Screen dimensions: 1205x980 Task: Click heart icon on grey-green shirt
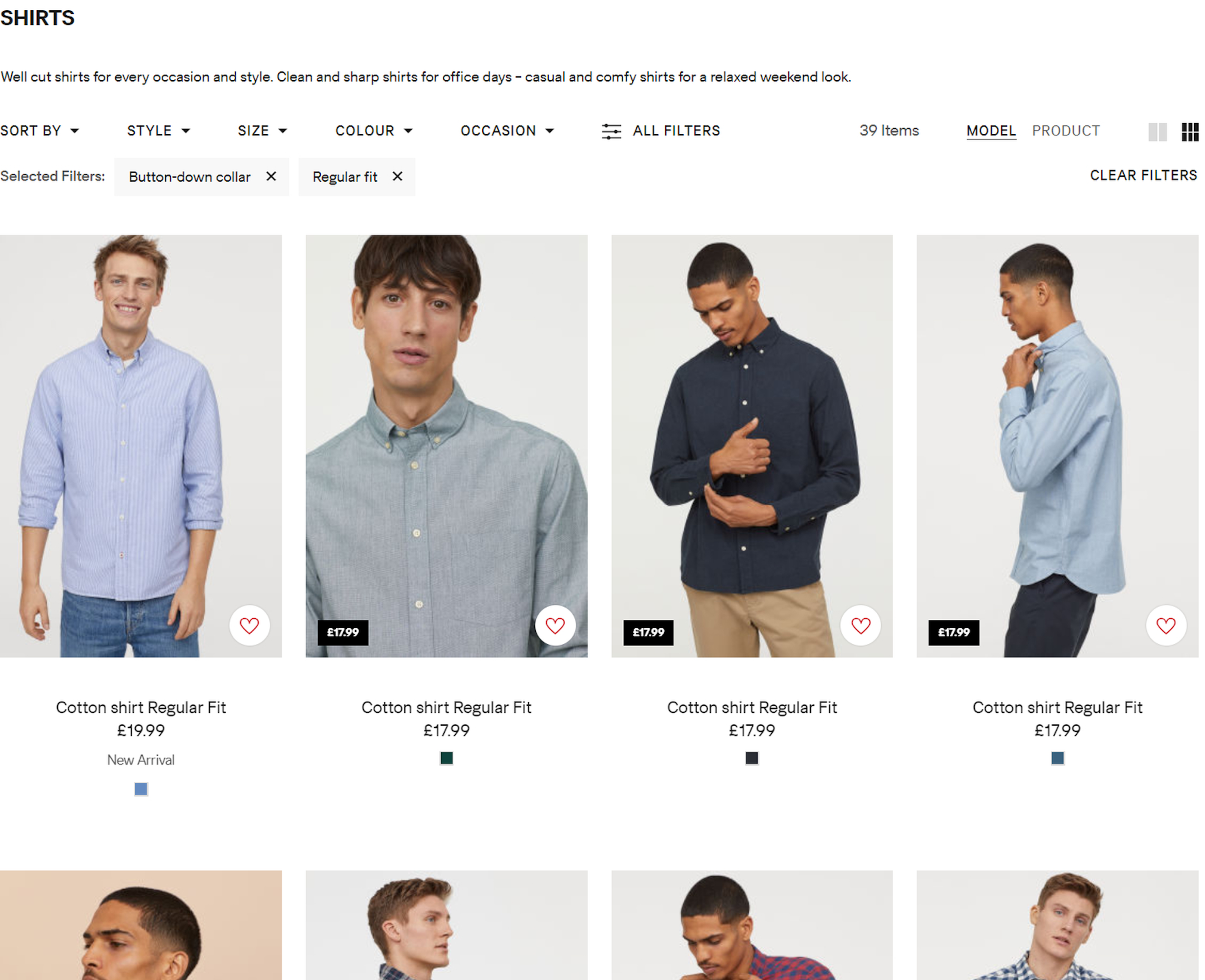[x=554, y=626]
